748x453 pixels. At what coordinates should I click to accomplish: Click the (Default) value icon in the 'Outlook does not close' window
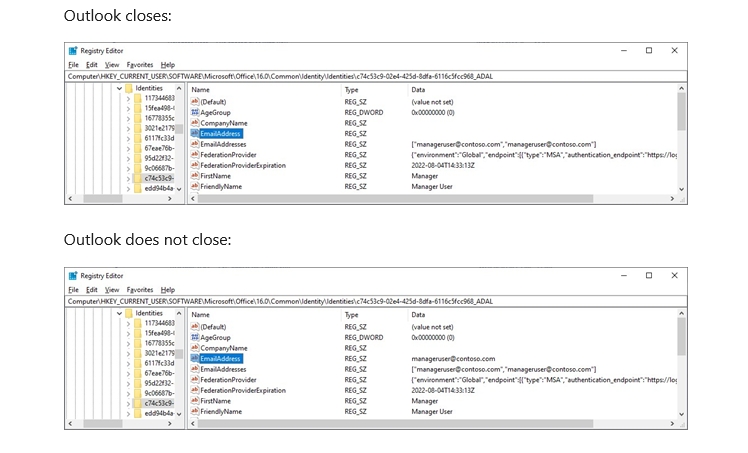pyautogui.click(x=195, y=327)
